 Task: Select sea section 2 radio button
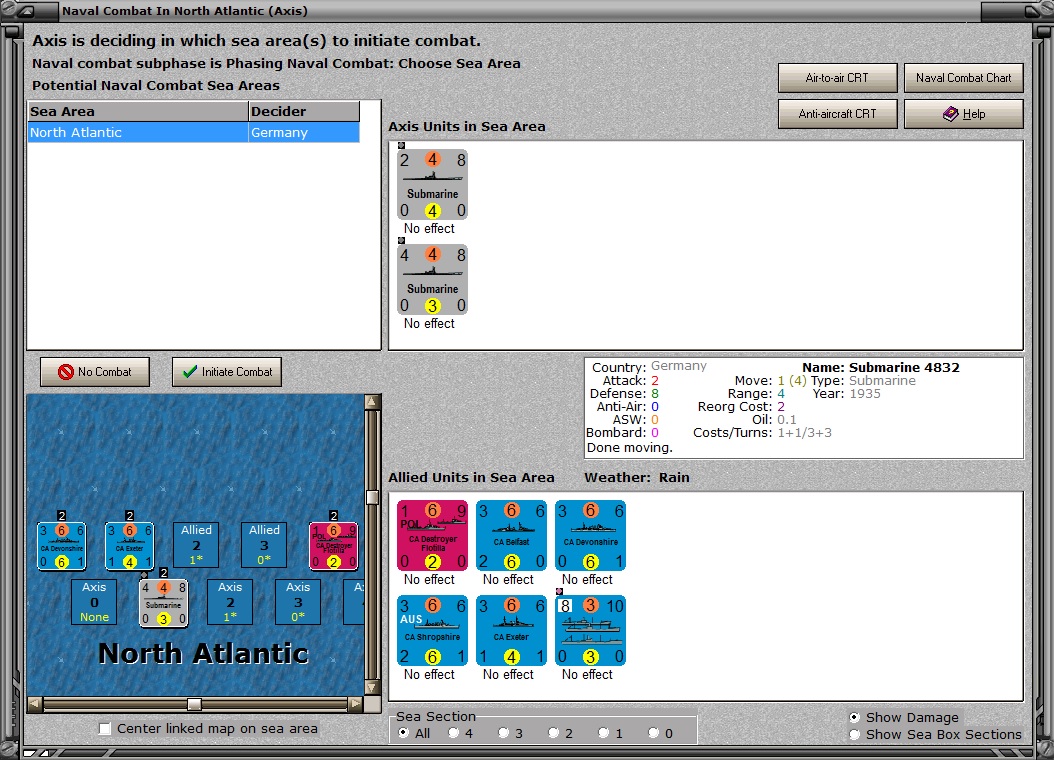553,733
